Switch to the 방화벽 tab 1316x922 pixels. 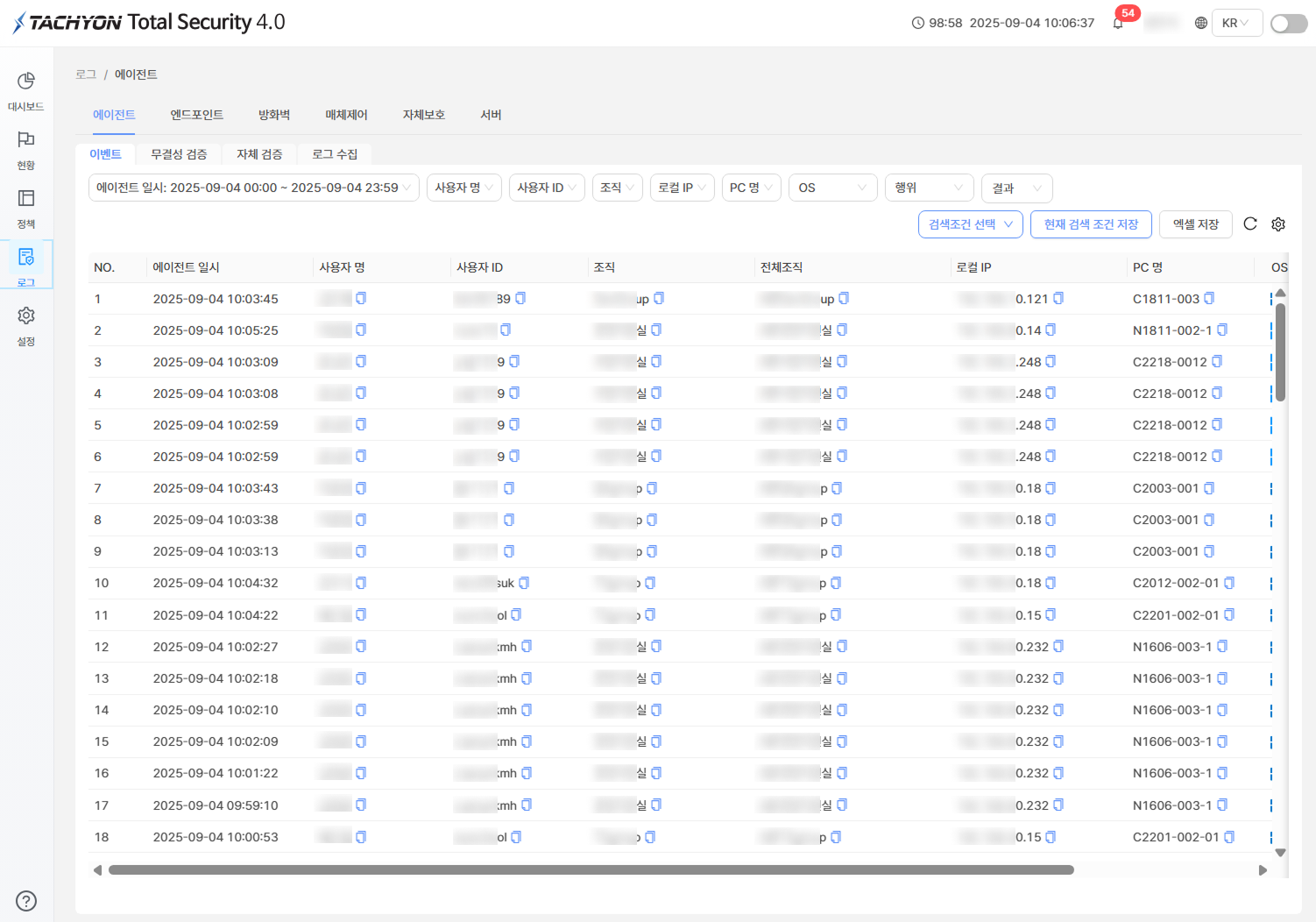274,115
